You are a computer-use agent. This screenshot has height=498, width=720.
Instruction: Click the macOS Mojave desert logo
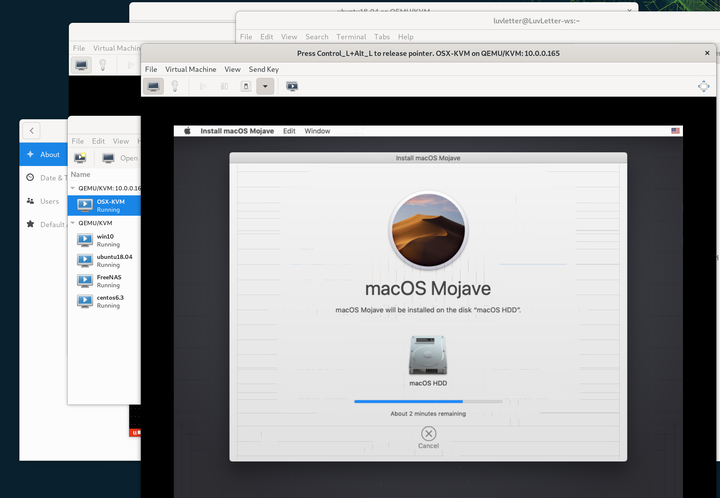(x=428, y=230)
